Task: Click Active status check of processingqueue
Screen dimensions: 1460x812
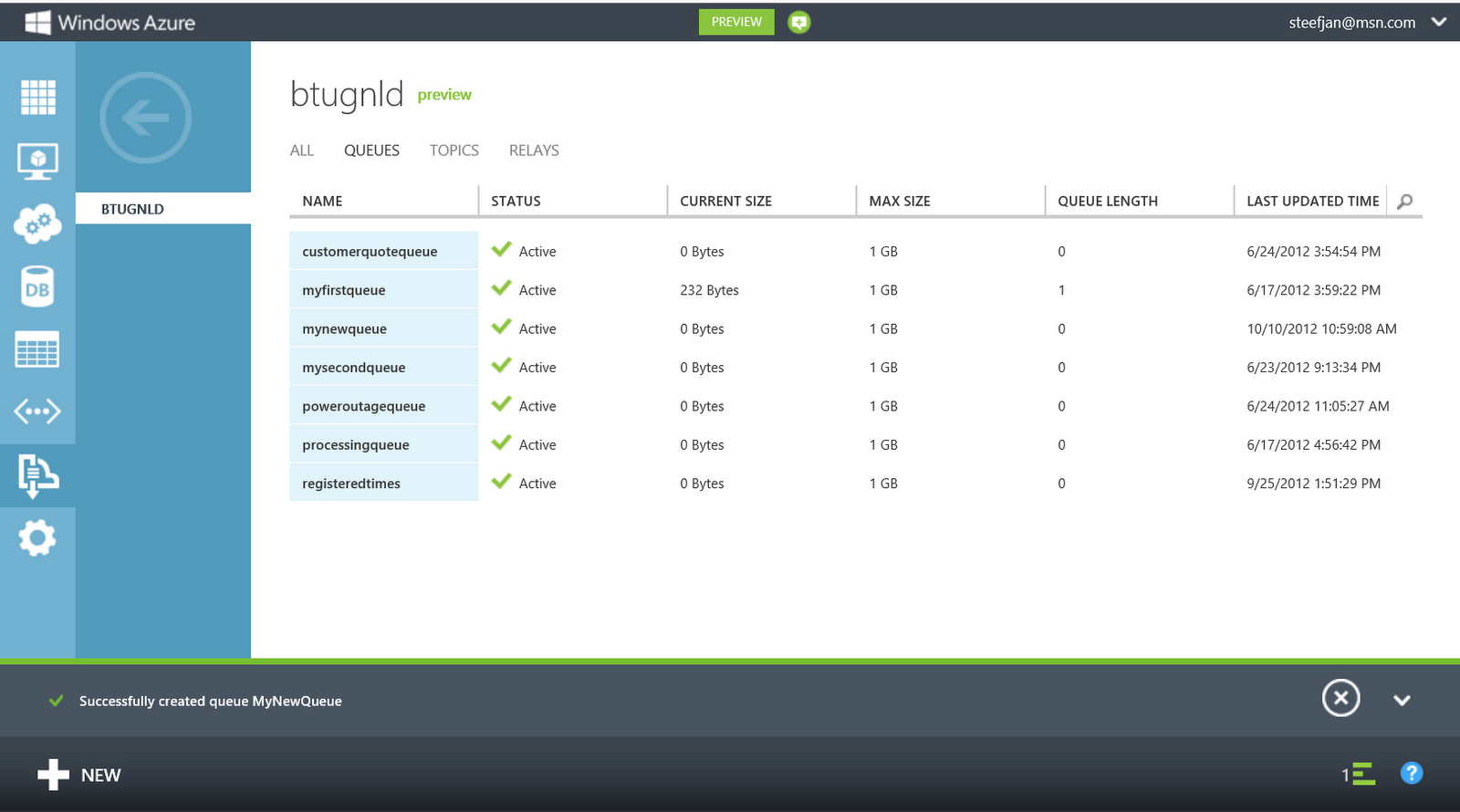Action: pyautogui.click(x=501, y=442)
